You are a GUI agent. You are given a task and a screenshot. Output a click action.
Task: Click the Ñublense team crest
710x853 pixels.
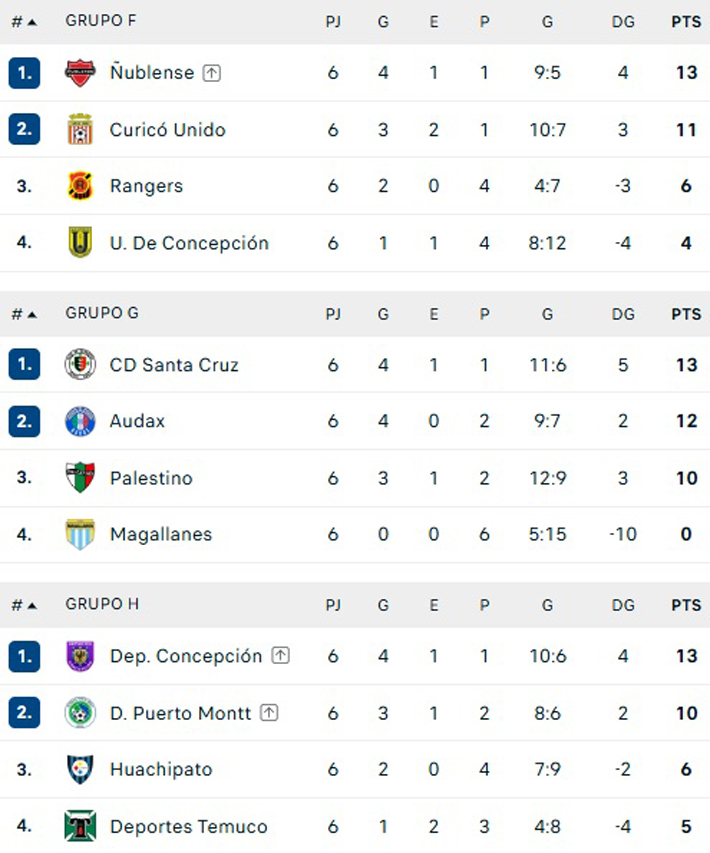[x=80, y=73]
